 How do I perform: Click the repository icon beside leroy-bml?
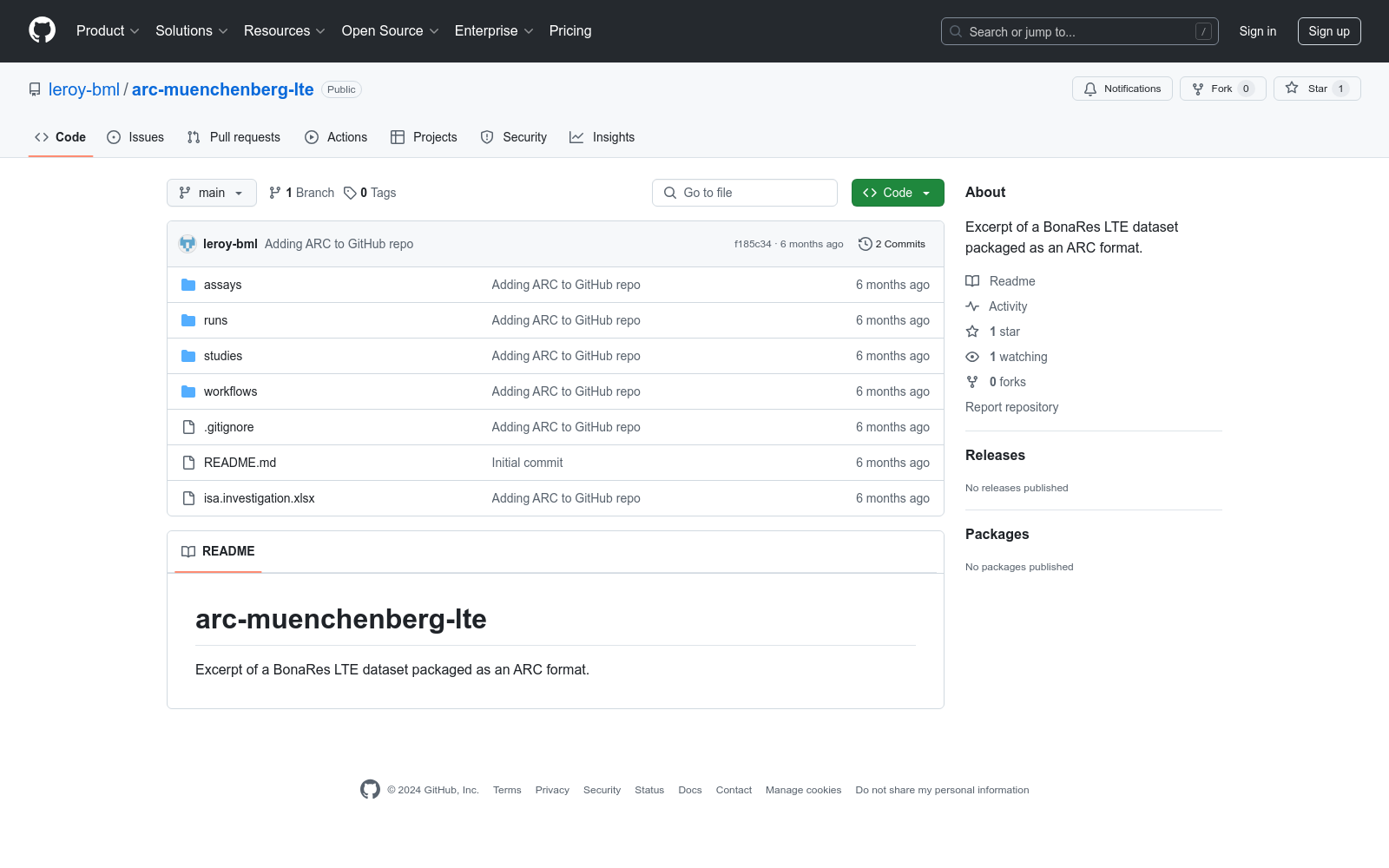[35, 89]
